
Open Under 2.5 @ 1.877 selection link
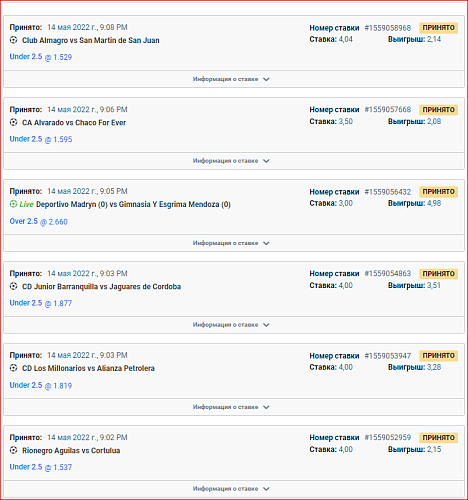point(41,303)
